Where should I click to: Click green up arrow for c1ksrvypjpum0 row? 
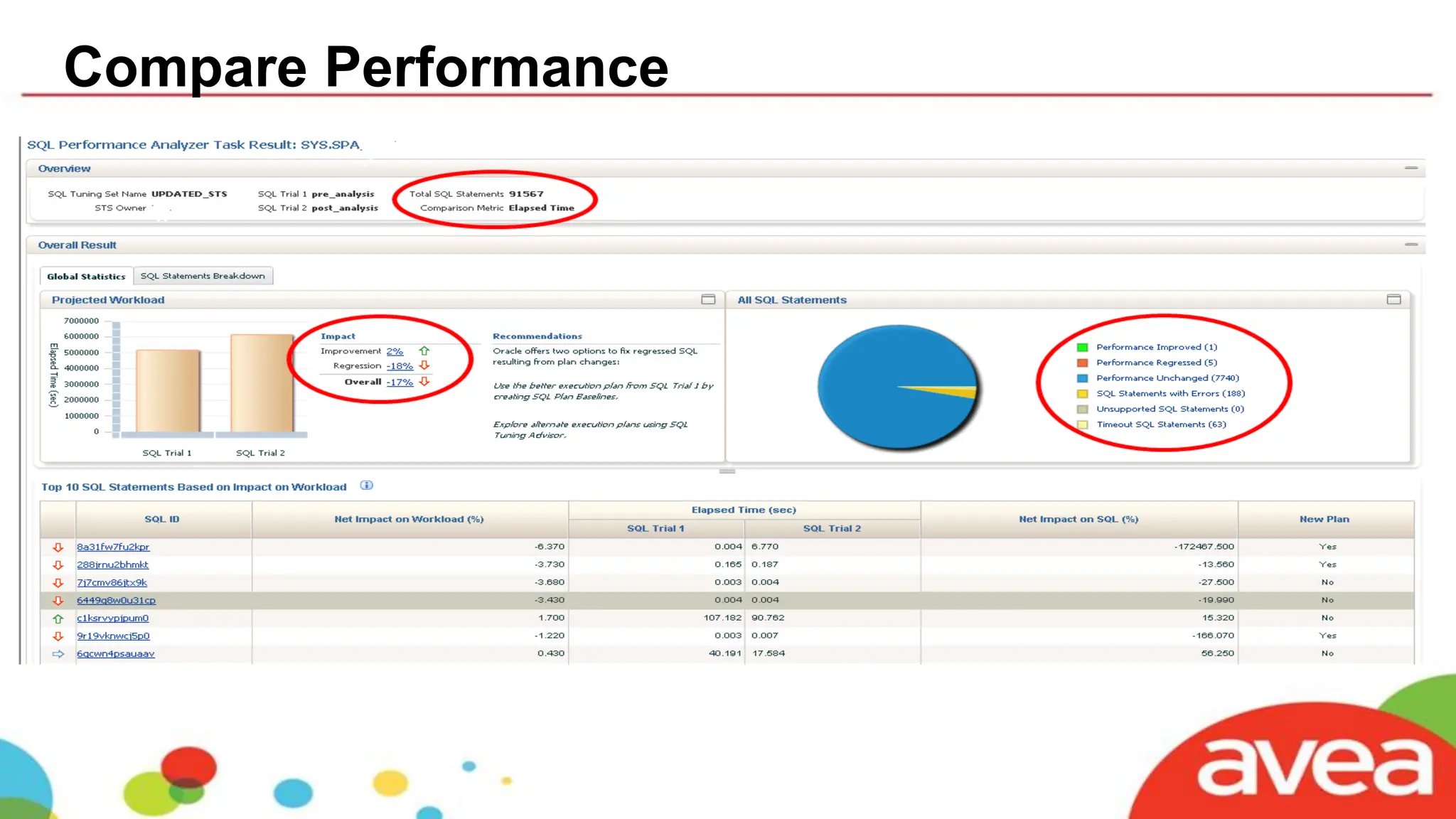click(x=58, y=619)
